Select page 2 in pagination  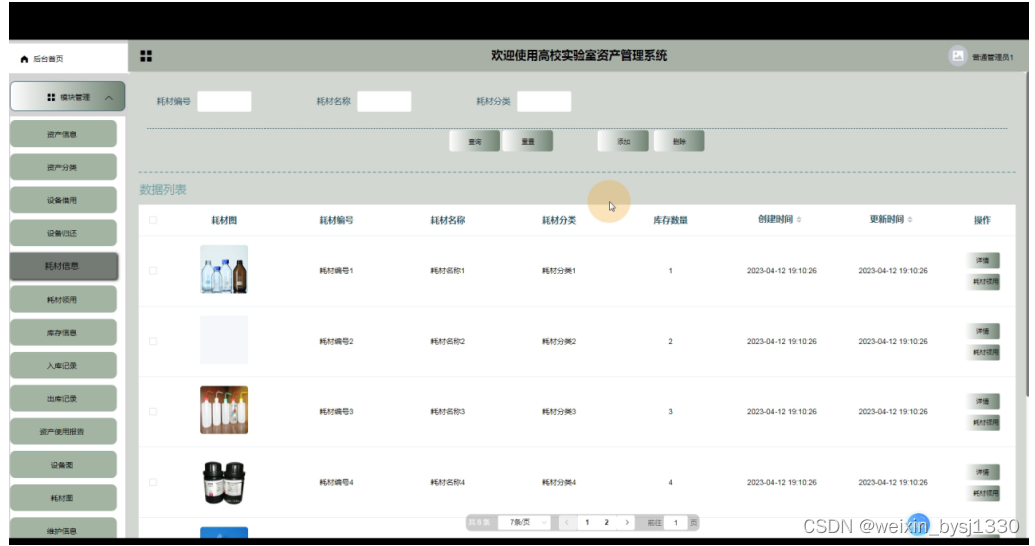click(x=607, y=522)
